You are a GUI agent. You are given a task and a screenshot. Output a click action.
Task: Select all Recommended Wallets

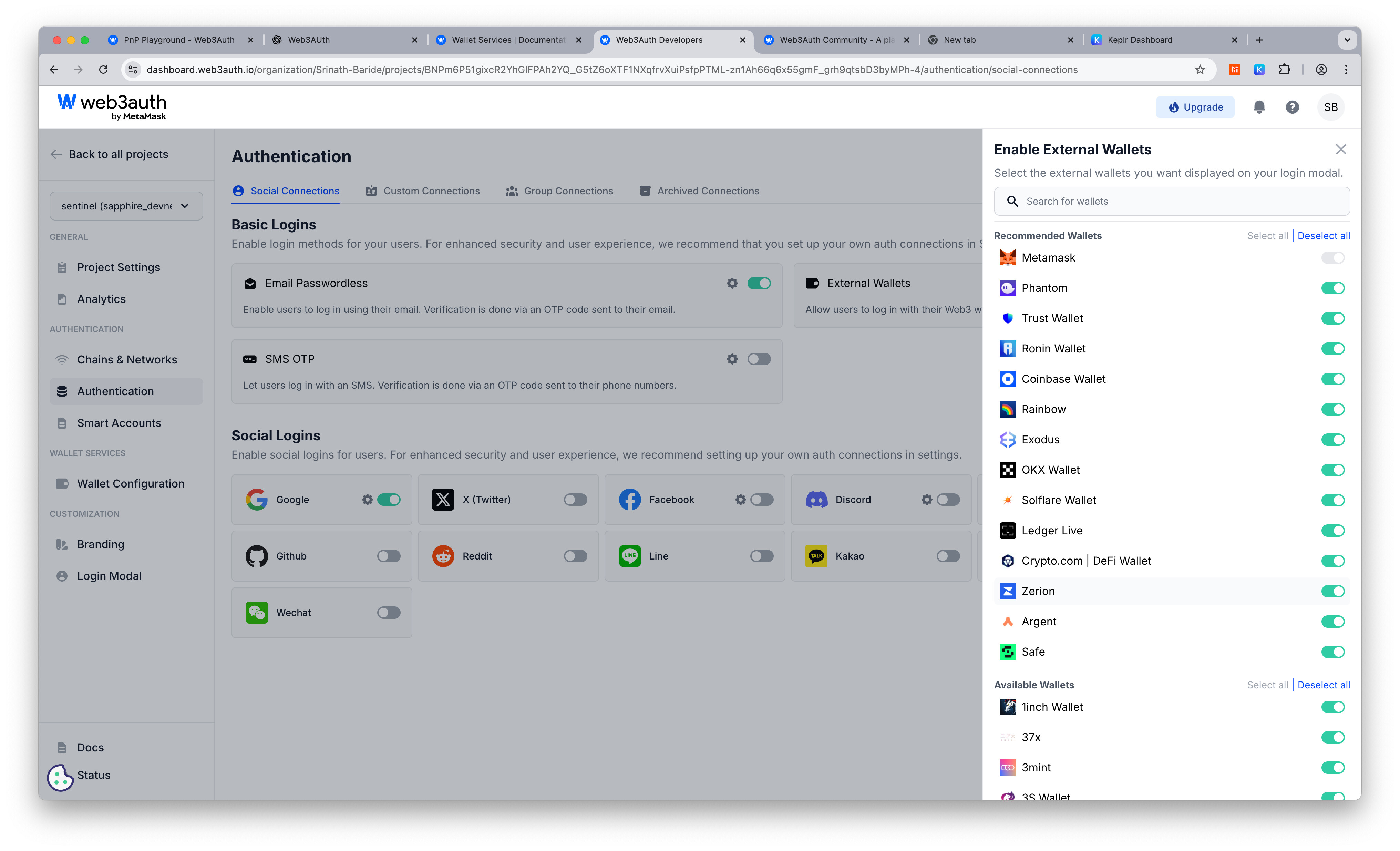[x=1267, y=236]
